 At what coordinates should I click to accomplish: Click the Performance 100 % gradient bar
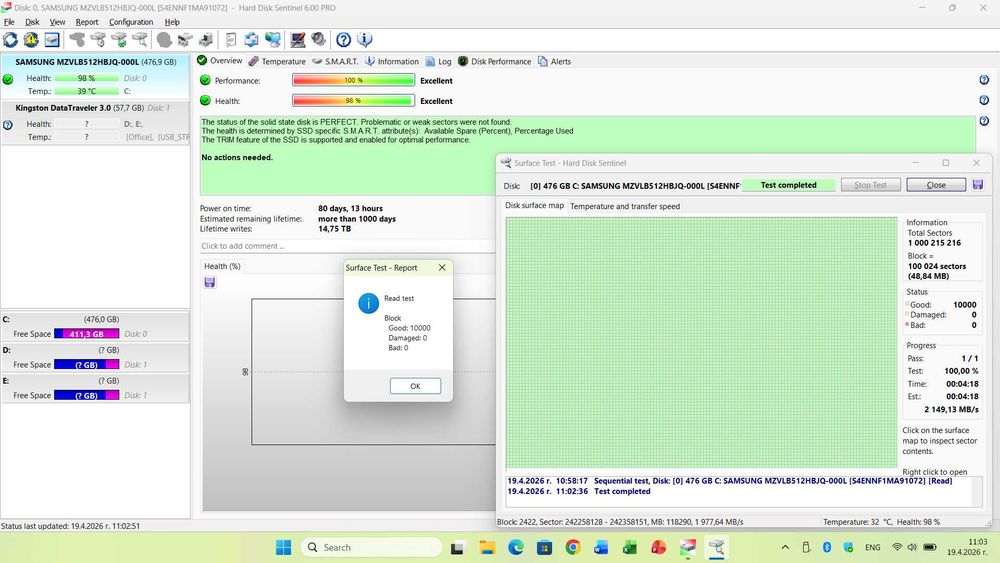click(x=353, y=80)
